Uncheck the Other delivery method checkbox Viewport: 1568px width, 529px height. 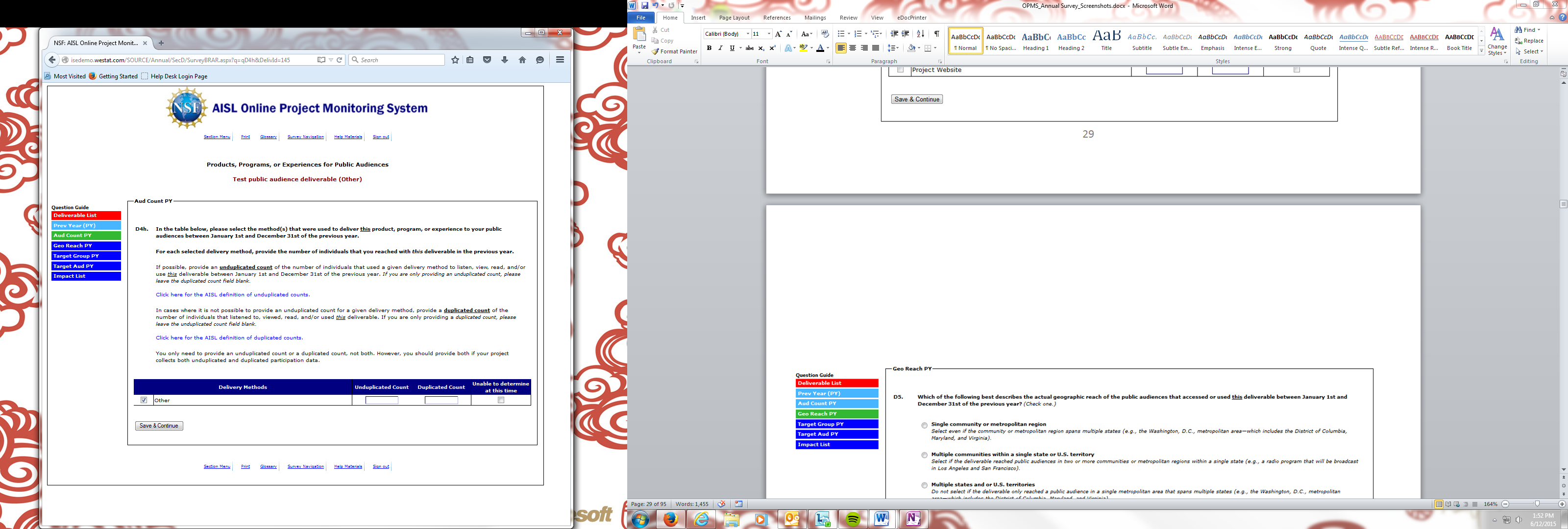coord(144,400)
